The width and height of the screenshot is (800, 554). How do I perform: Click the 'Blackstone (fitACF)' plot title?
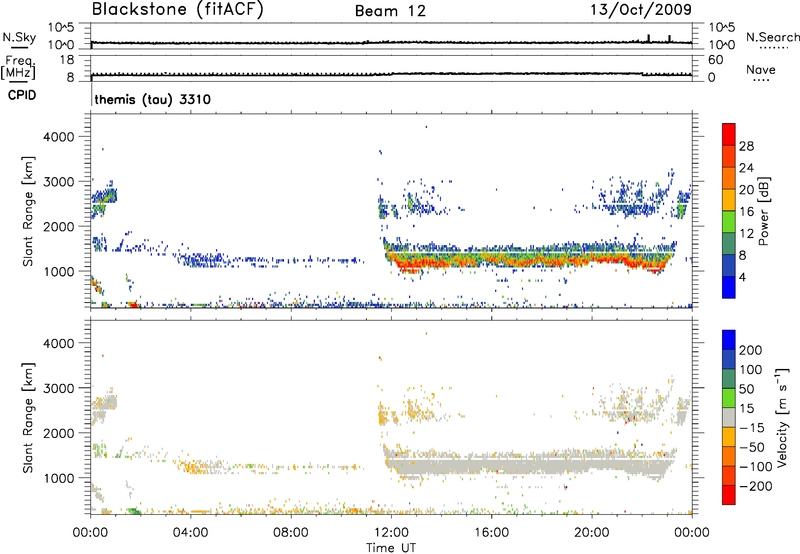(x=177, y=9)
